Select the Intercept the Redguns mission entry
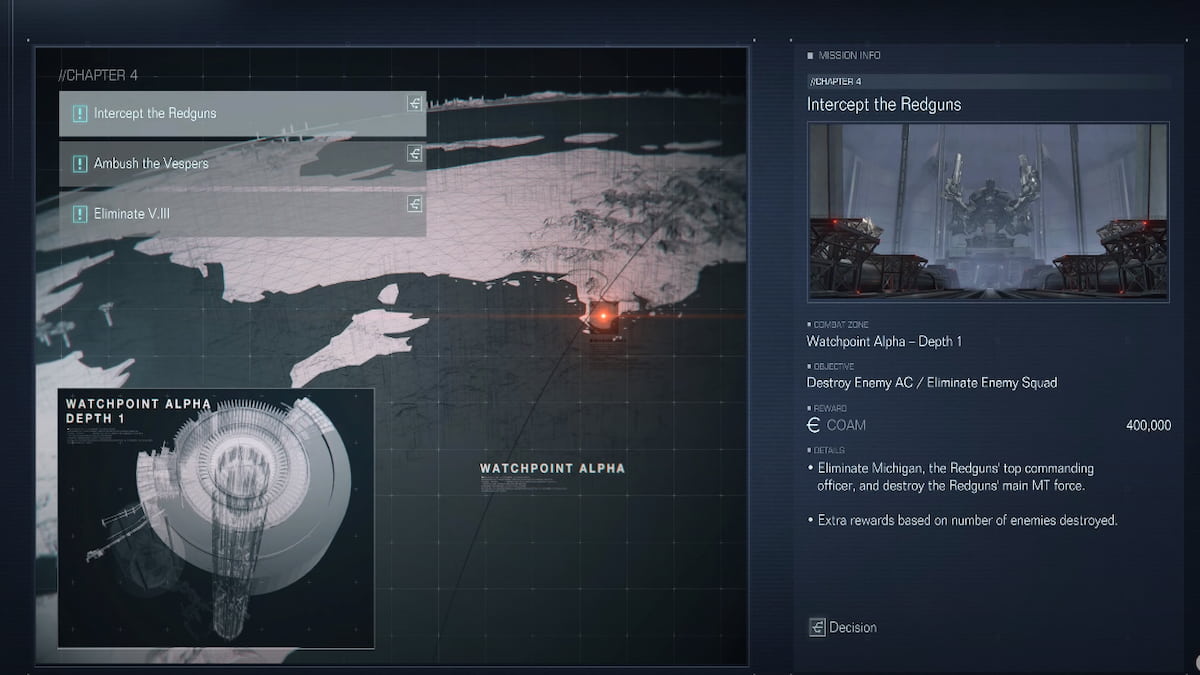This screenshot has width=1200, height=675. (200, 113)
